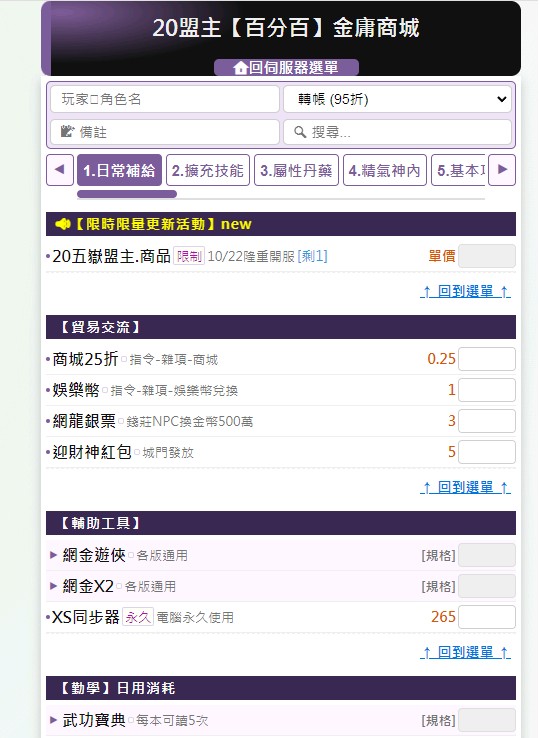
Task: Click the price 265 of XS同步器
Action: pos(443,617)
